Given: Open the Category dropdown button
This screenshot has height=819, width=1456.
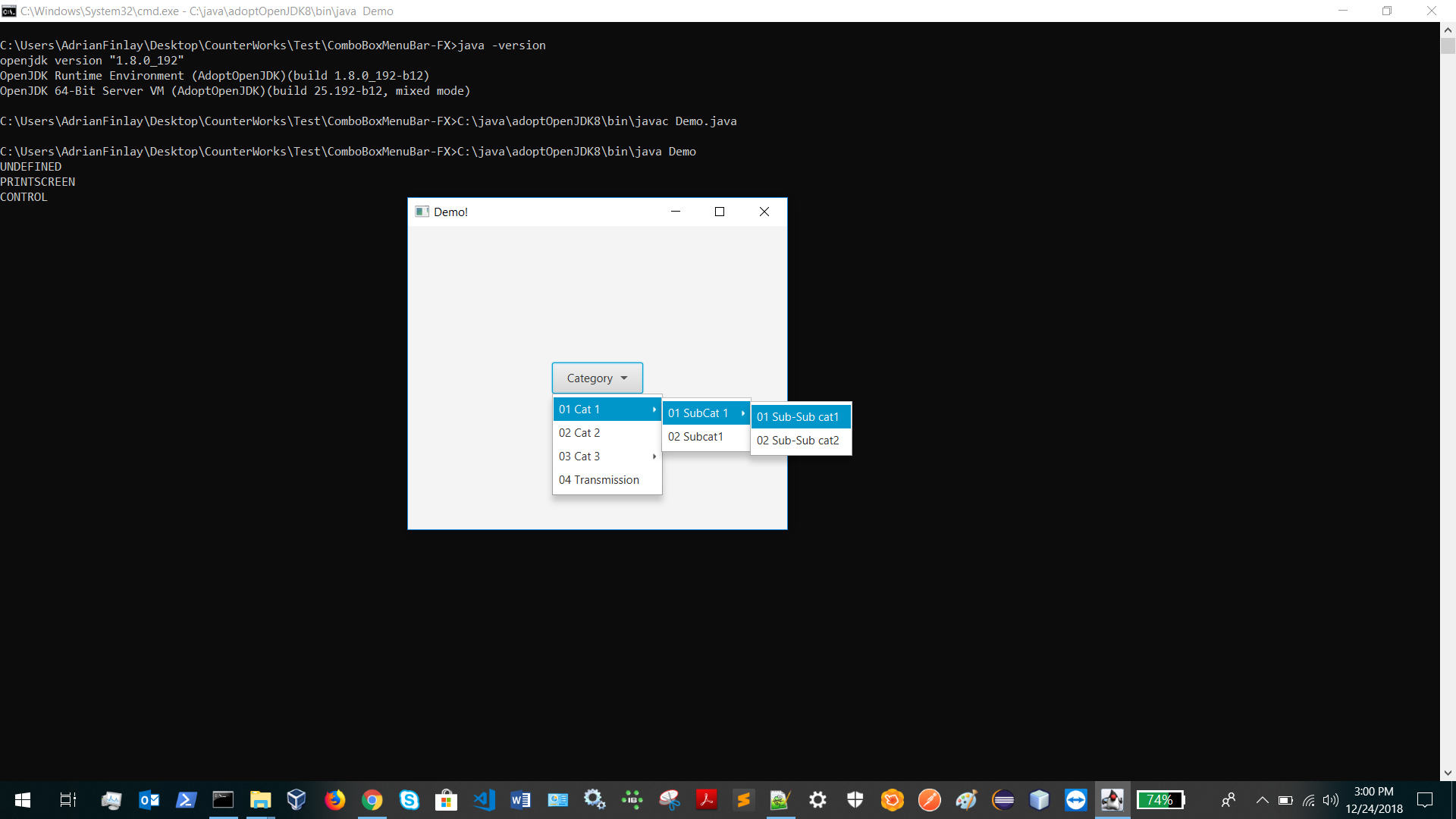Looking at the screenshot, I should (597, 378).
